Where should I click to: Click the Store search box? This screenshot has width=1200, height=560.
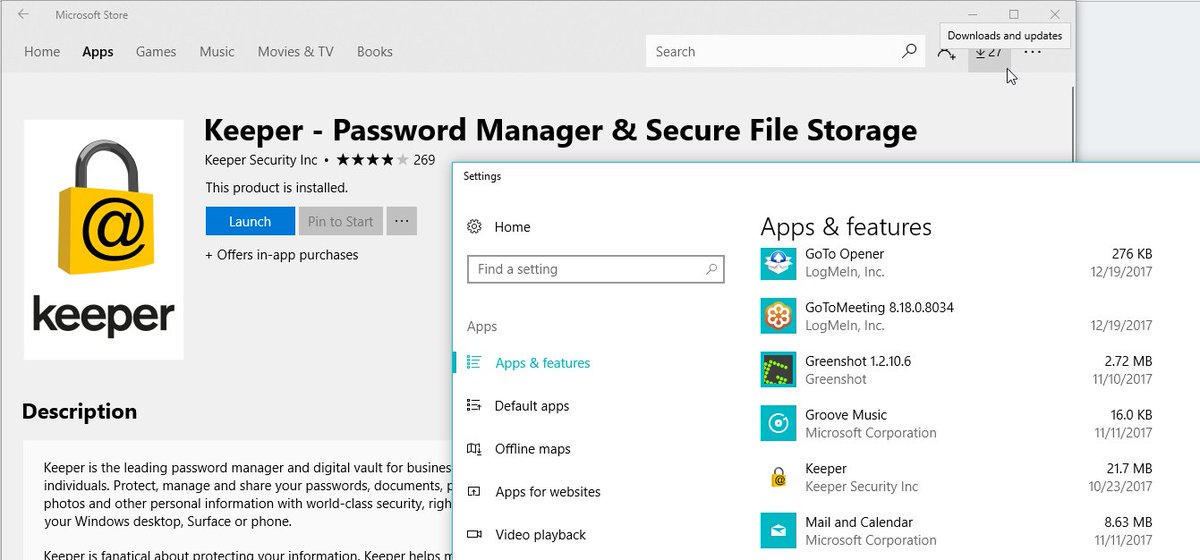[x=785, y=52]
